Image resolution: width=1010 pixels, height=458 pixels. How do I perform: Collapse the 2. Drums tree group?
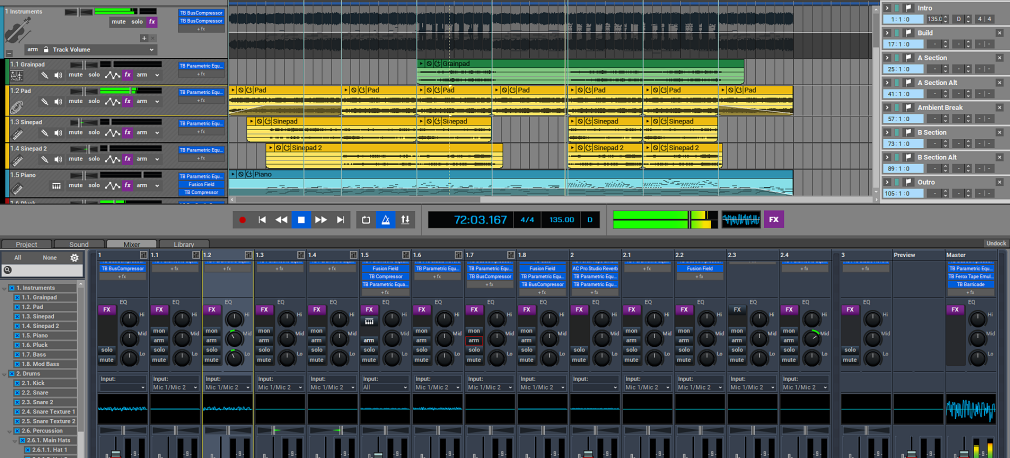click(5, 373)
